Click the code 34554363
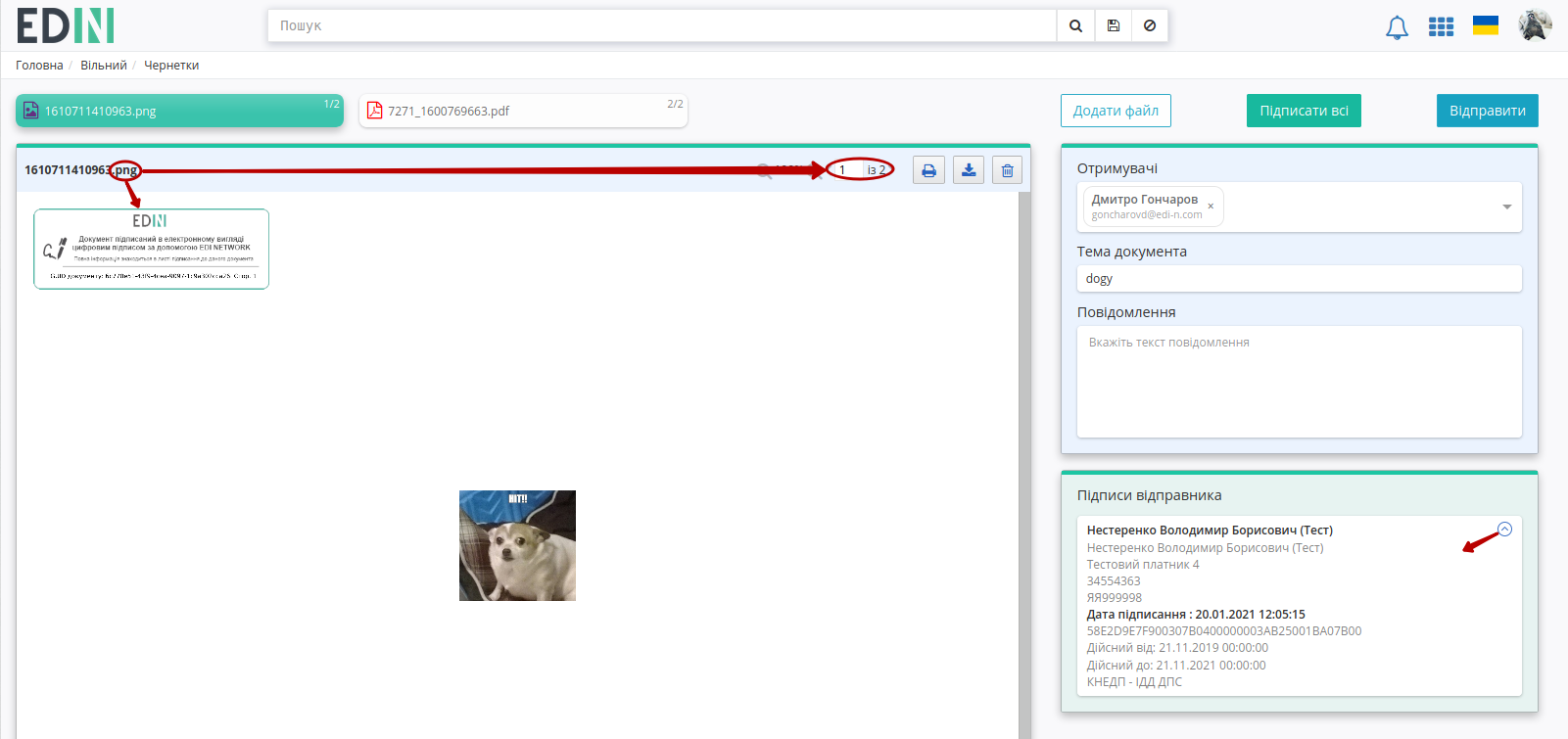This screenshot has height=739, width=1568. pos(1114,581)
